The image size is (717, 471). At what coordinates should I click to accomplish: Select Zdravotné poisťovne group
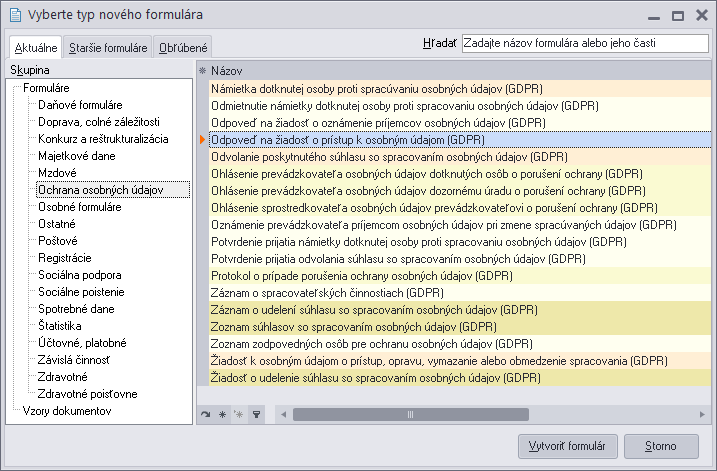(x=87, y=394)
